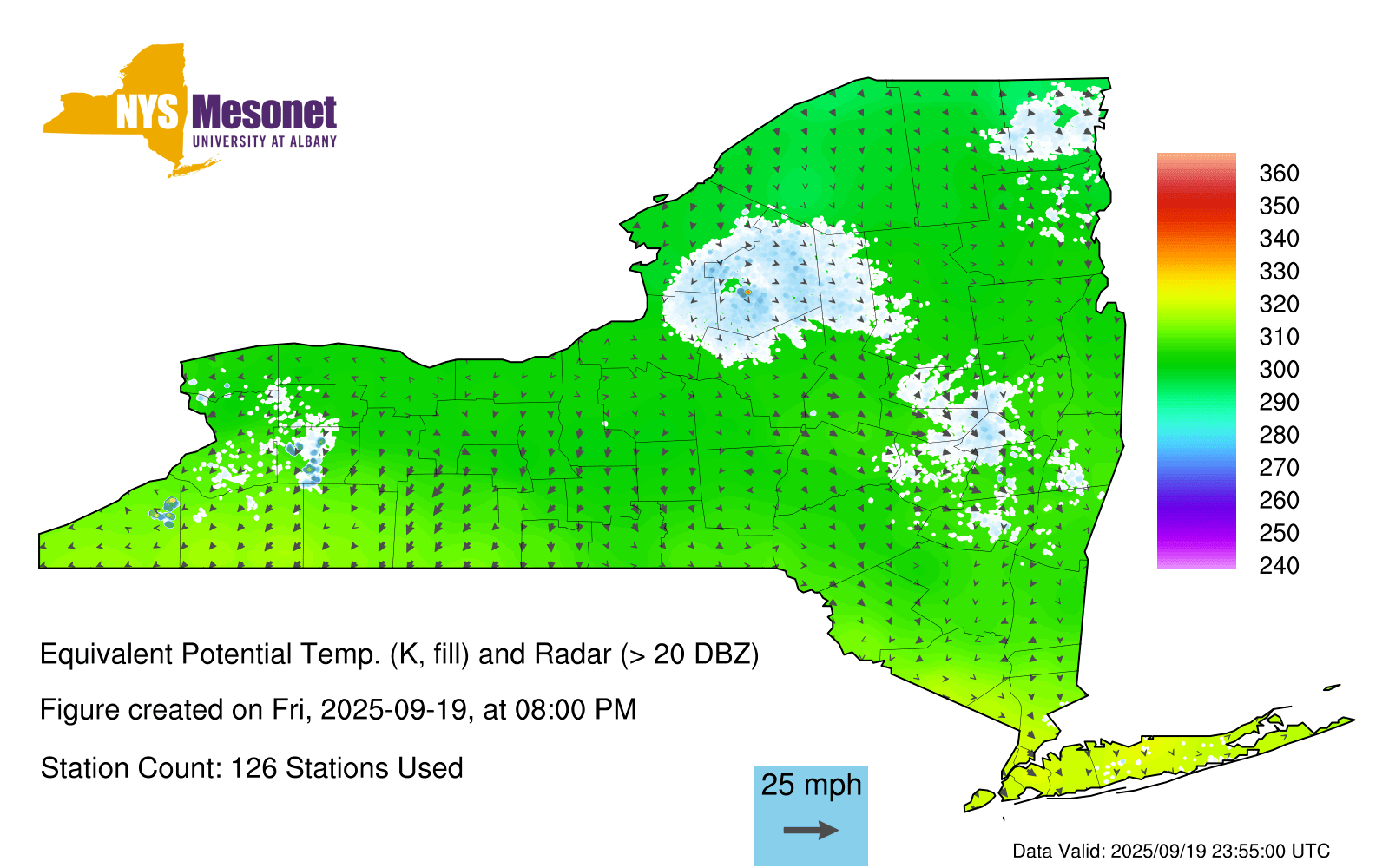Screen dimensions: 1389x868
Task: Click the orange radar cell in central echo
Action: (747, 292)
